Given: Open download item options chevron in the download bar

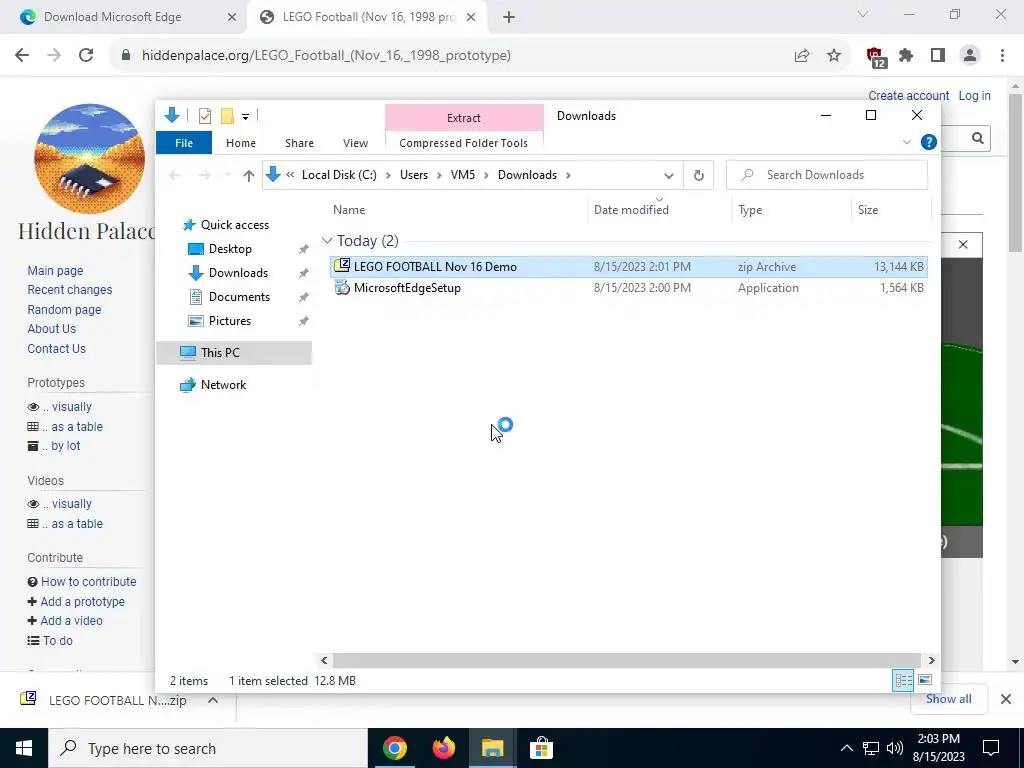Looking at the screenshot, I should 213,700.
